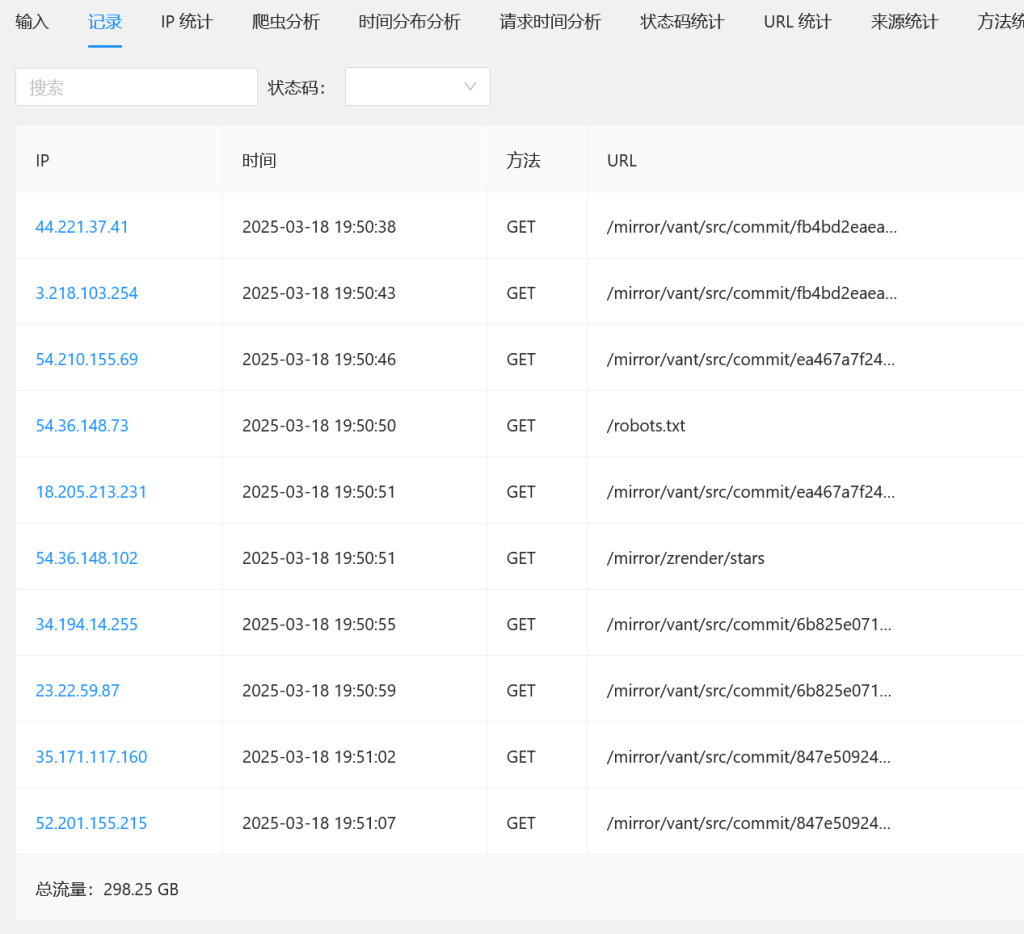
Task: Click the search input field
Action: coord(137,87)
